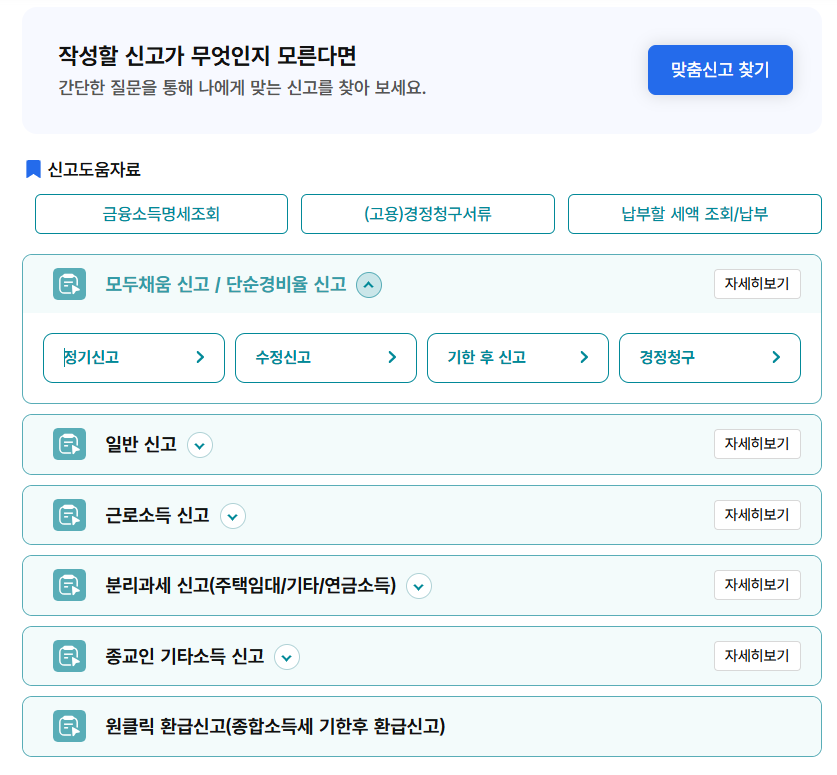The width and height of the screenshot is (837, 775).
Task: Select 경정청구 option
Action: (x=709, y=358)
